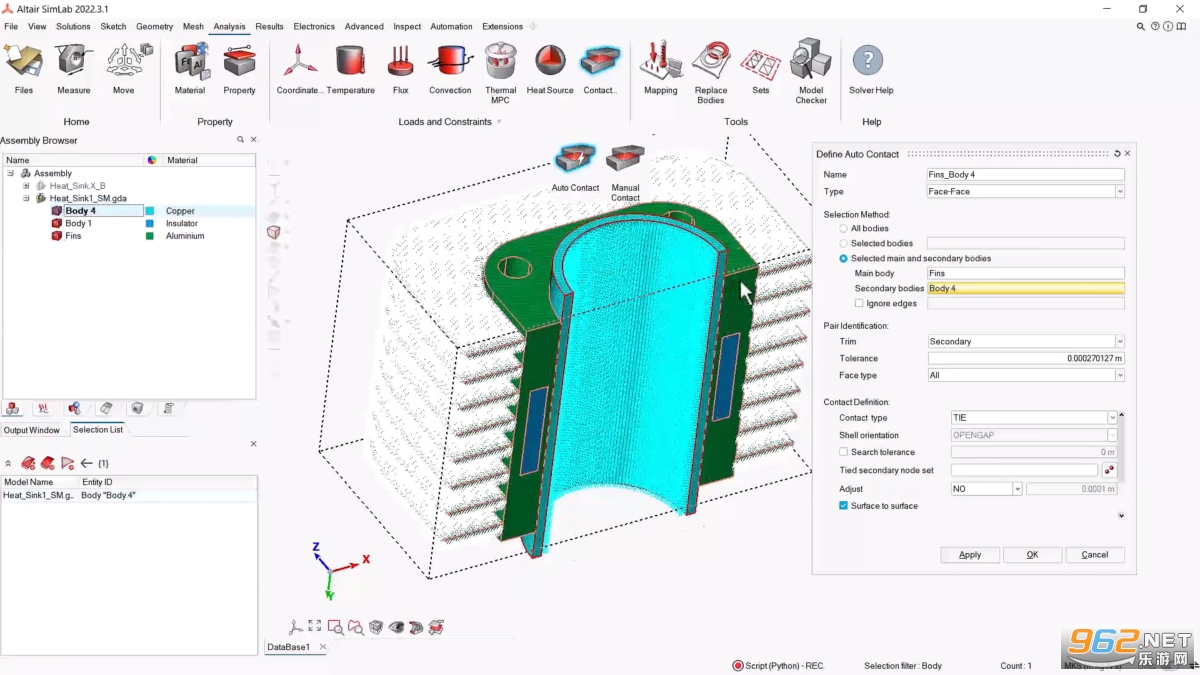Open the Sets tool
The height and width of the screenshot is (675, 1200).
click(761, 68)
